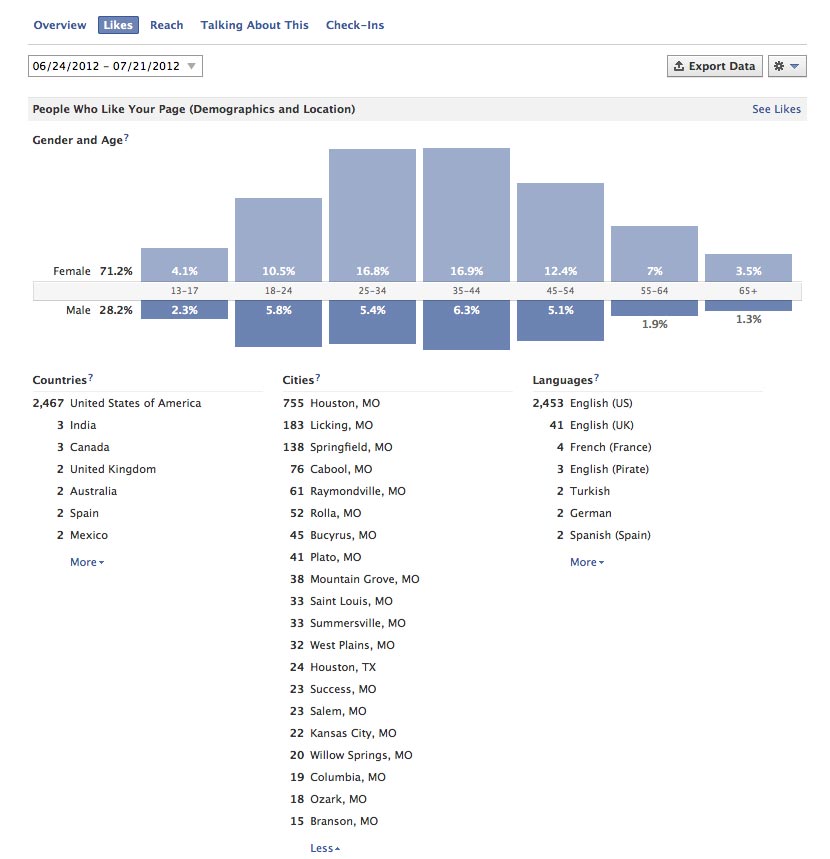Click the Houston, MO city entry

344,404
